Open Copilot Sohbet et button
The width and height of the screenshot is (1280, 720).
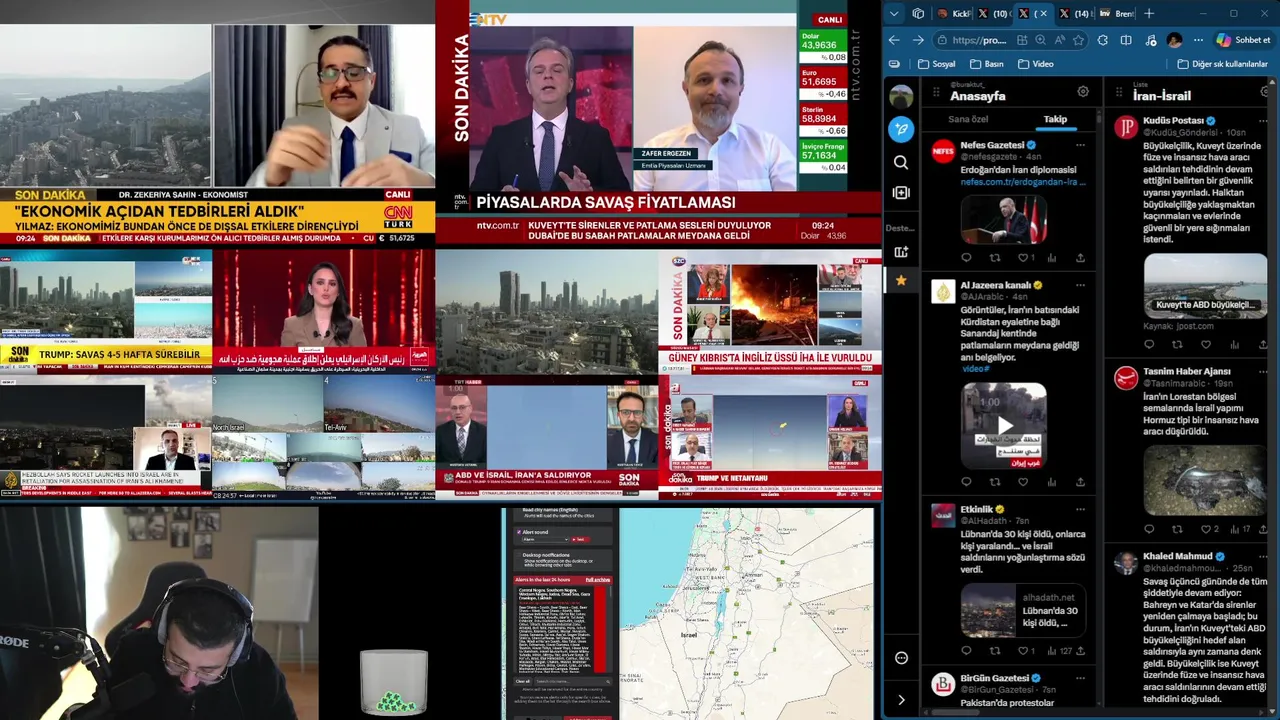click(x=1244, y=40)
